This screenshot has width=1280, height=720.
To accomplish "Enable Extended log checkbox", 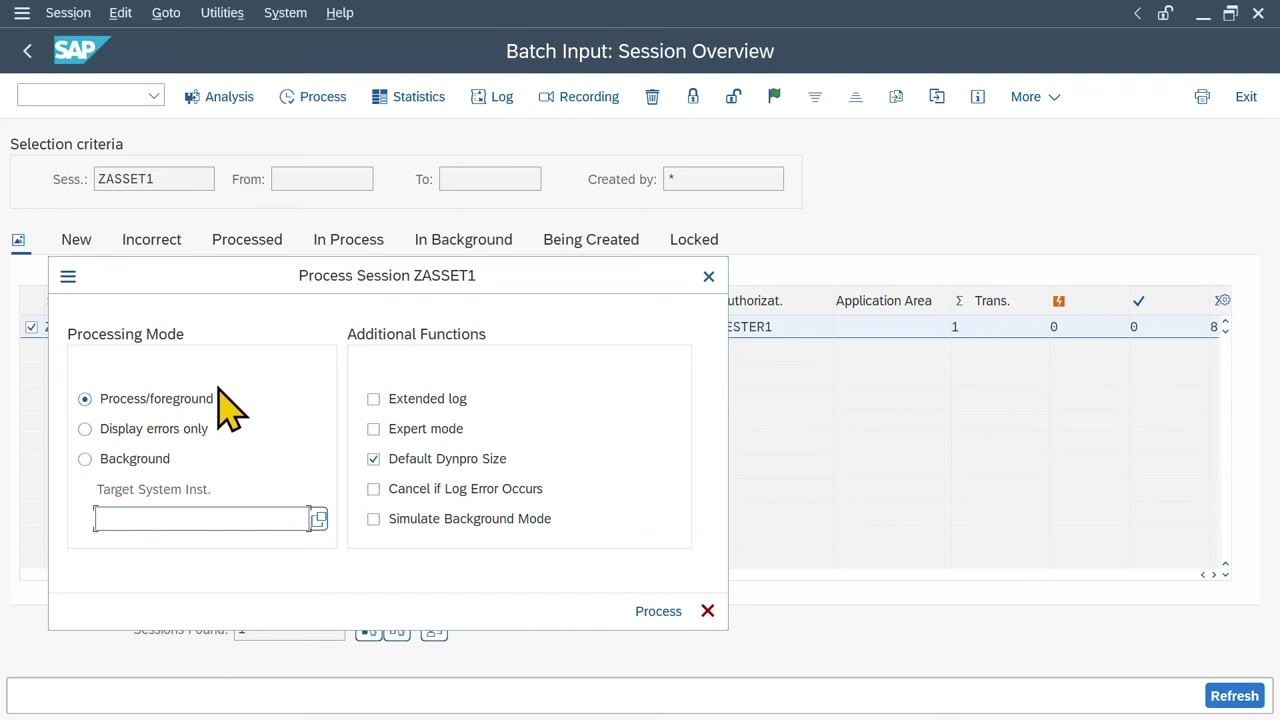I will (x=374, y=399).
